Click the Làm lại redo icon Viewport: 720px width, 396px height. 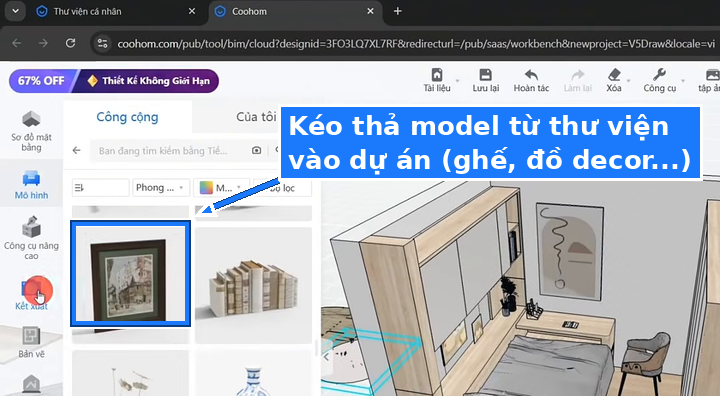[x=578, y=75]
